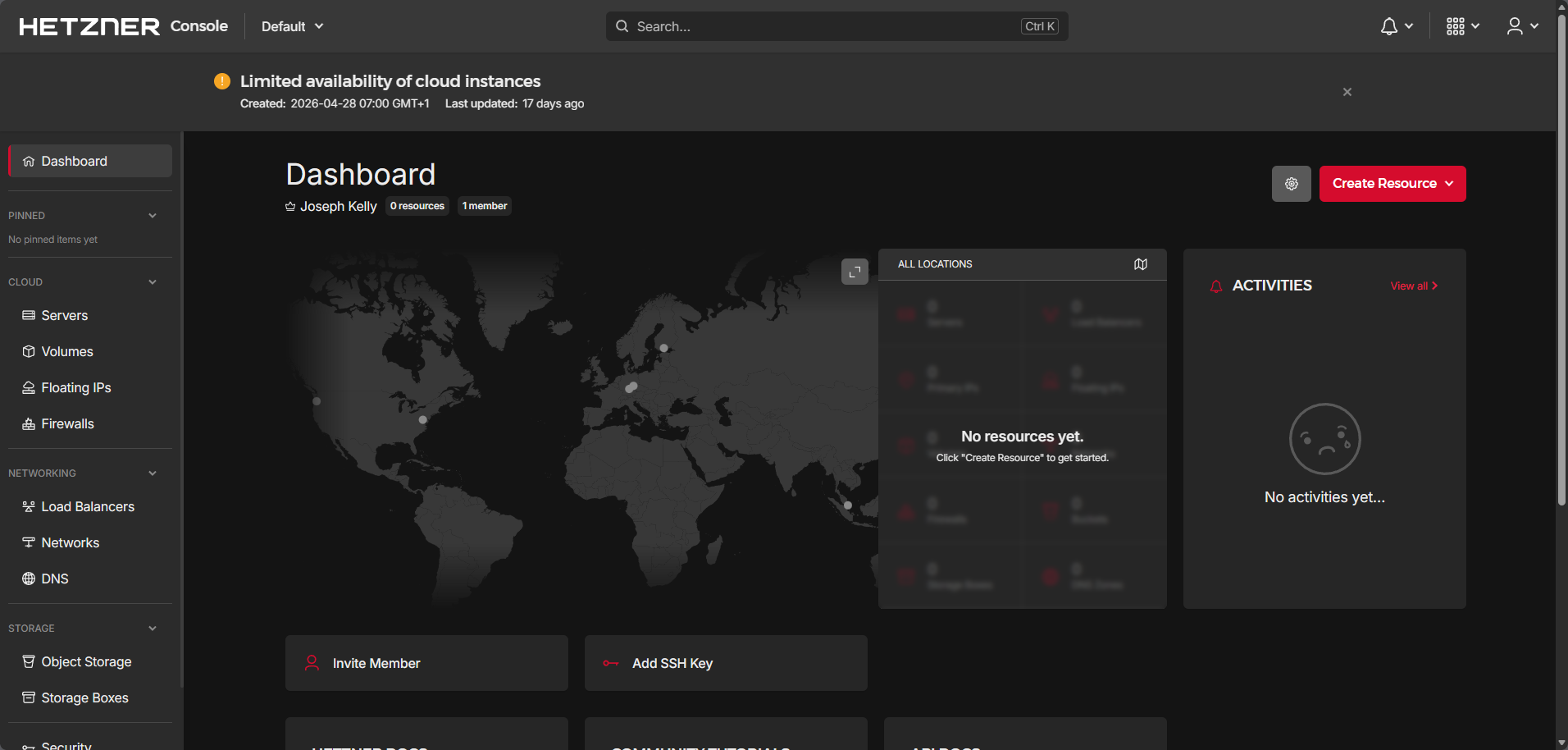1568x750 pixels.
Task: Open the notifications bell menu
Action: 1397,26
